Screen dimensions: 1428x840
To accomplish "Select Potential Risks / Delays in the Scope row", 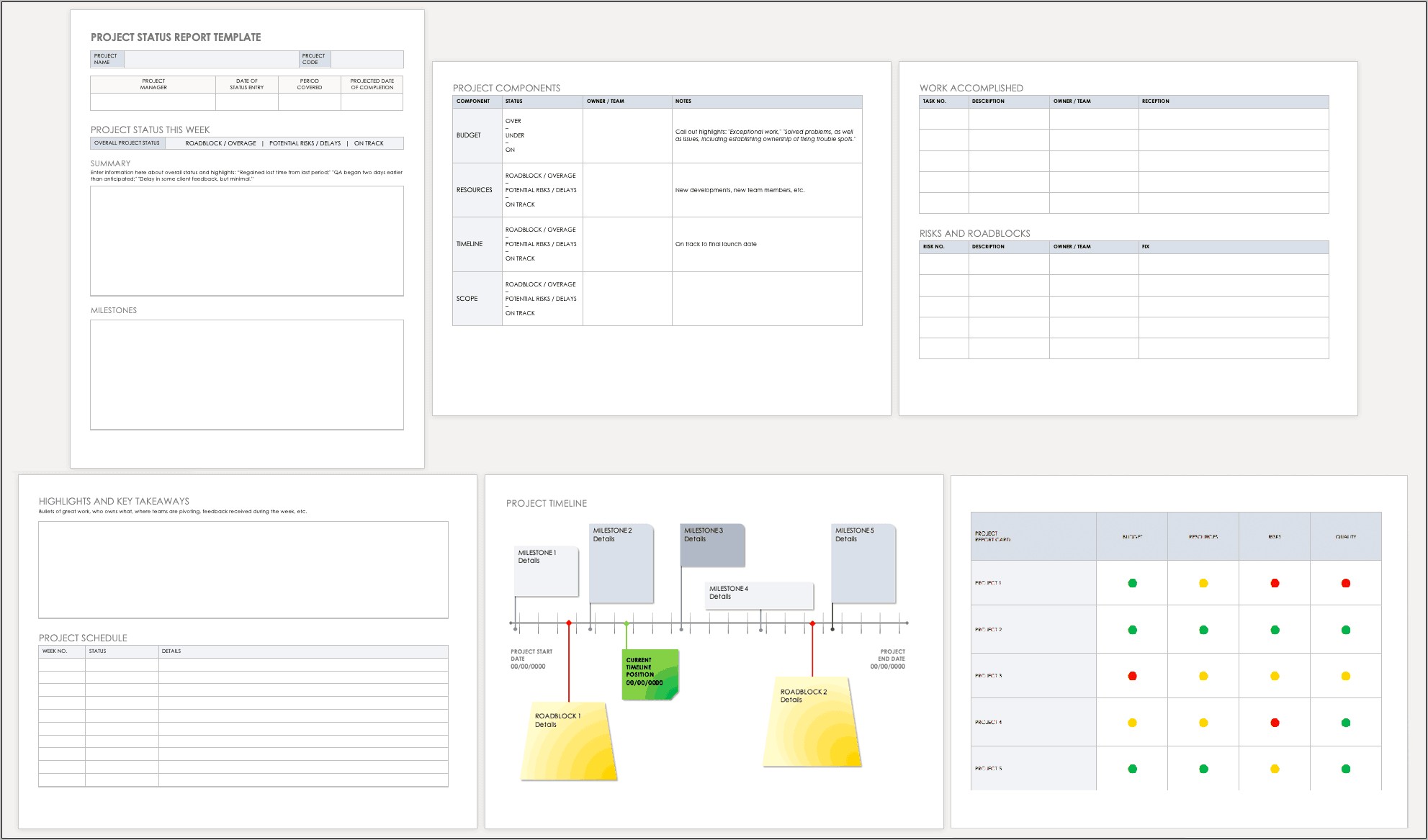I will tap(540, 299).
